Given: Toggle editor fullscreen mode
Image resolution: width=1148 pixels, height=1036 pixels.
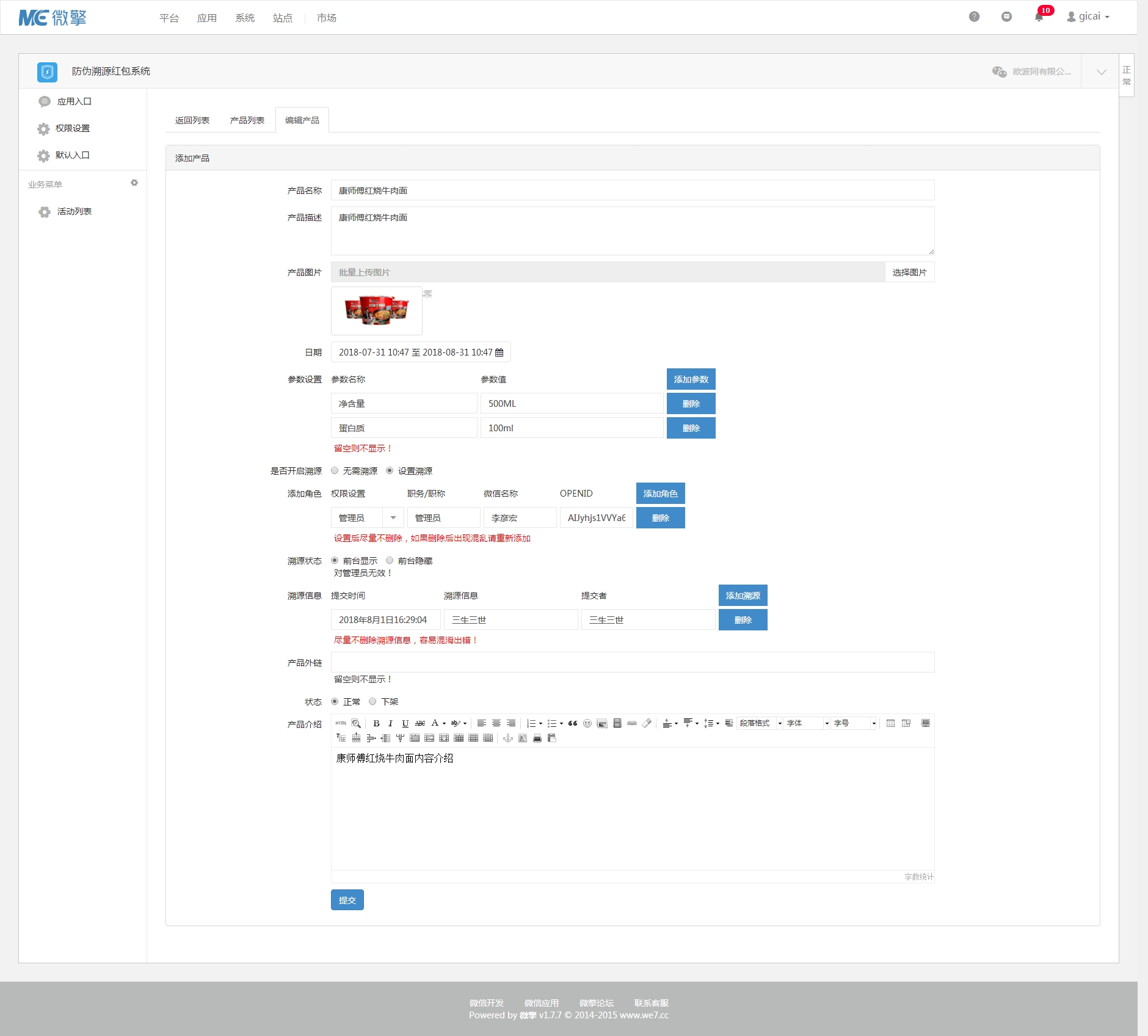Looking at the screenshot, I should (x=926, y=723).
